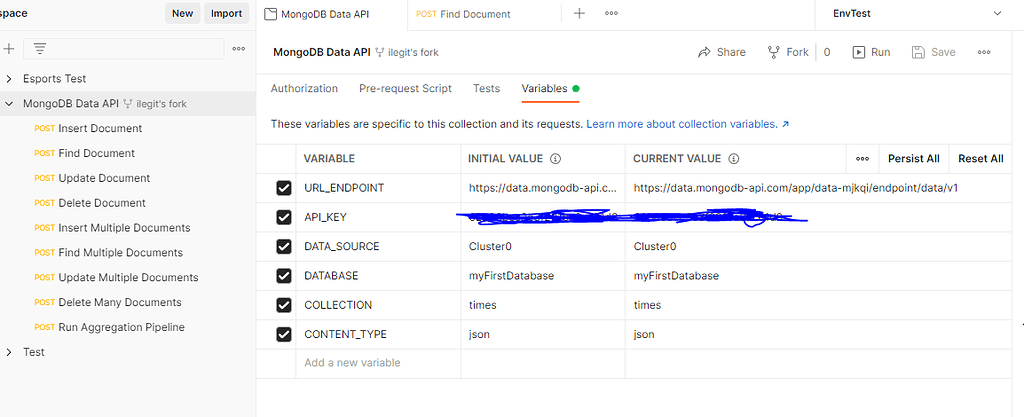Screen dimensions: 1024x417
Task: Open the EnvTest environment dropdown
Action: (x=996, y=14)
